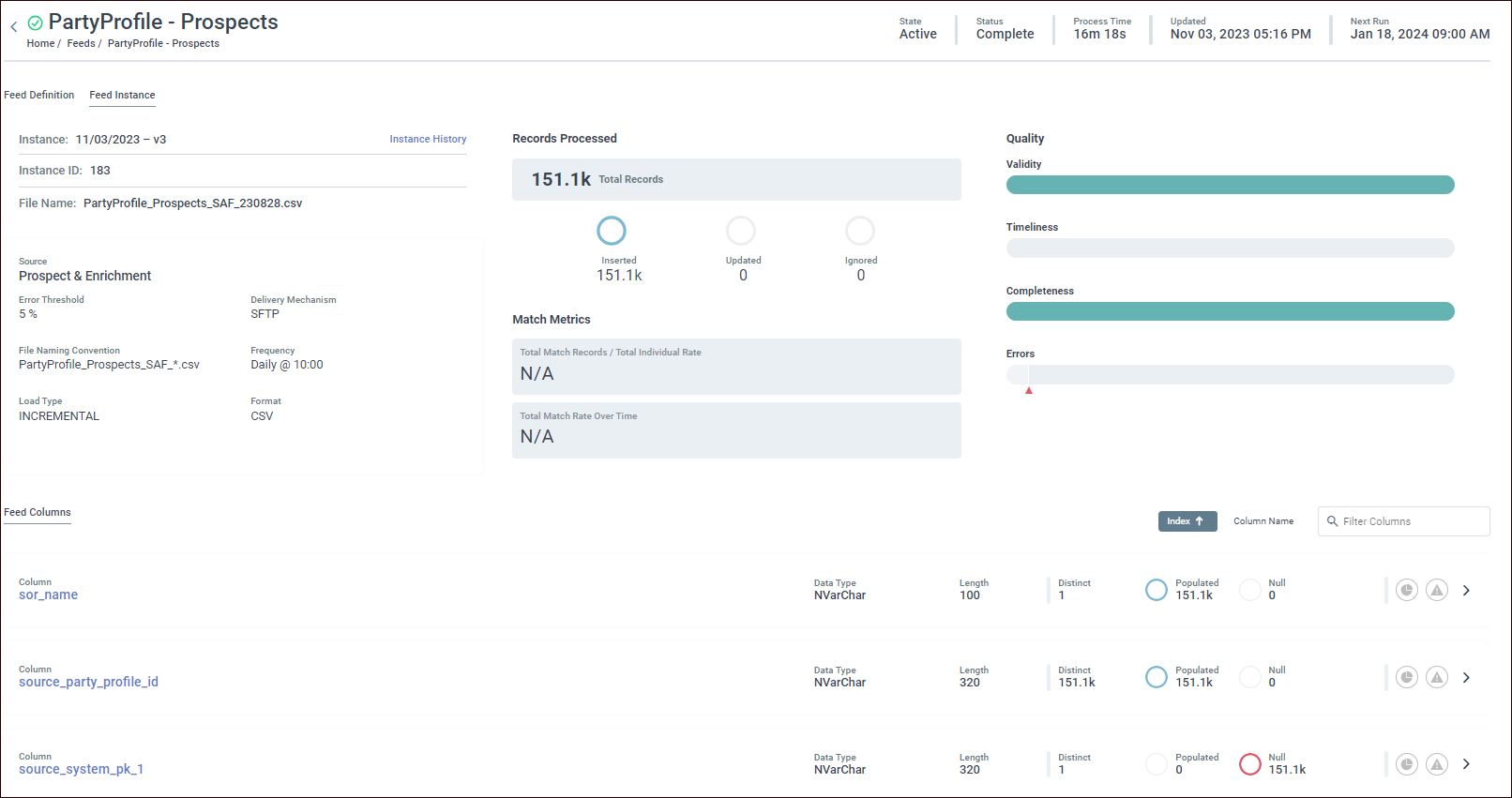Sort feed columns by Index

point(1187,521)
